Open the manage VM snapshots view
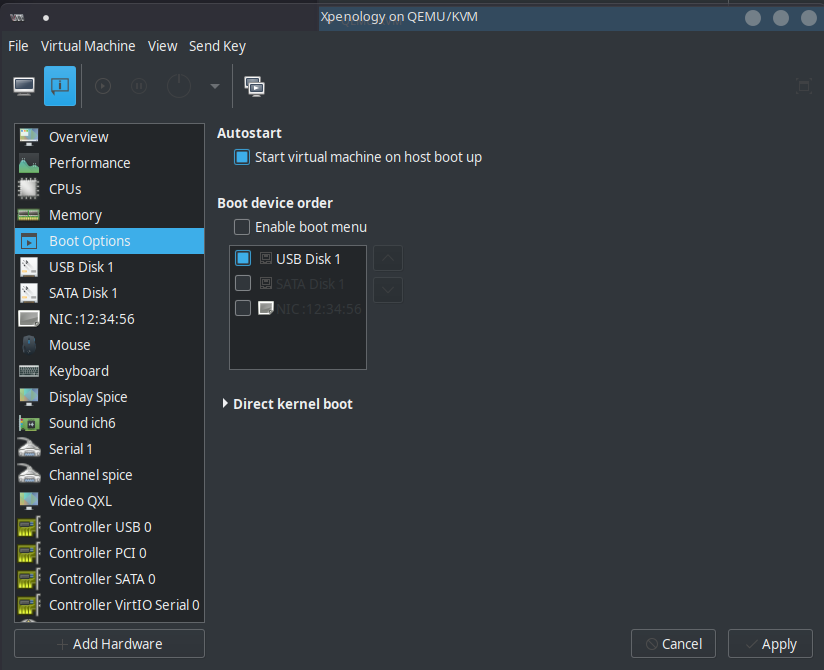824x670 pixels. [255, 86]
